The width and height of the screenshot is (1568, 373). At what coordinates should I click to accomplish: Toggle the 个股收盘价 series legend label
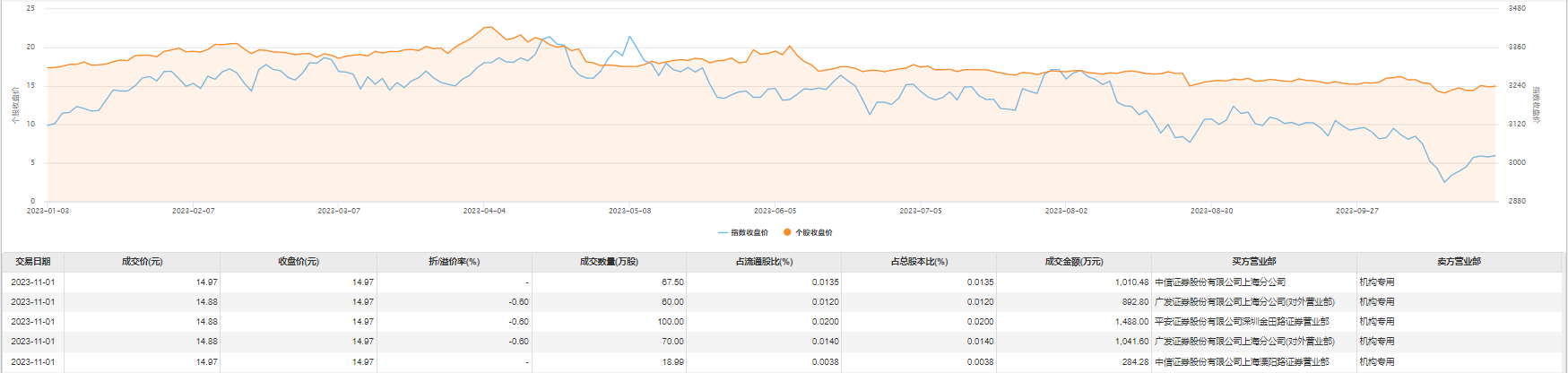click(814, 233)
